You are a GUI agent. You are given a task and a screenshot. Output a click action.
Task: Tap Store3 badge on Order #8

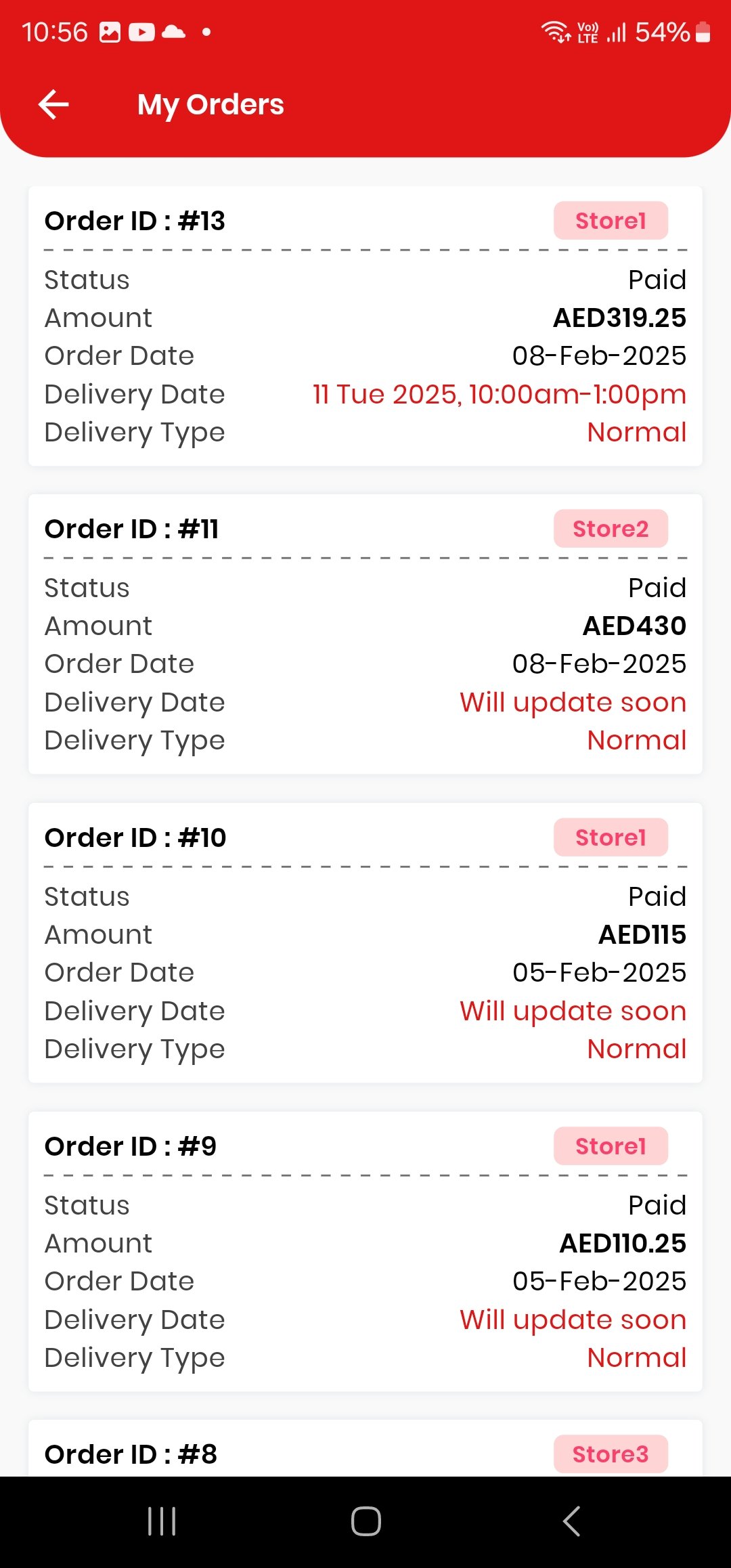(x=611, y=1454)
